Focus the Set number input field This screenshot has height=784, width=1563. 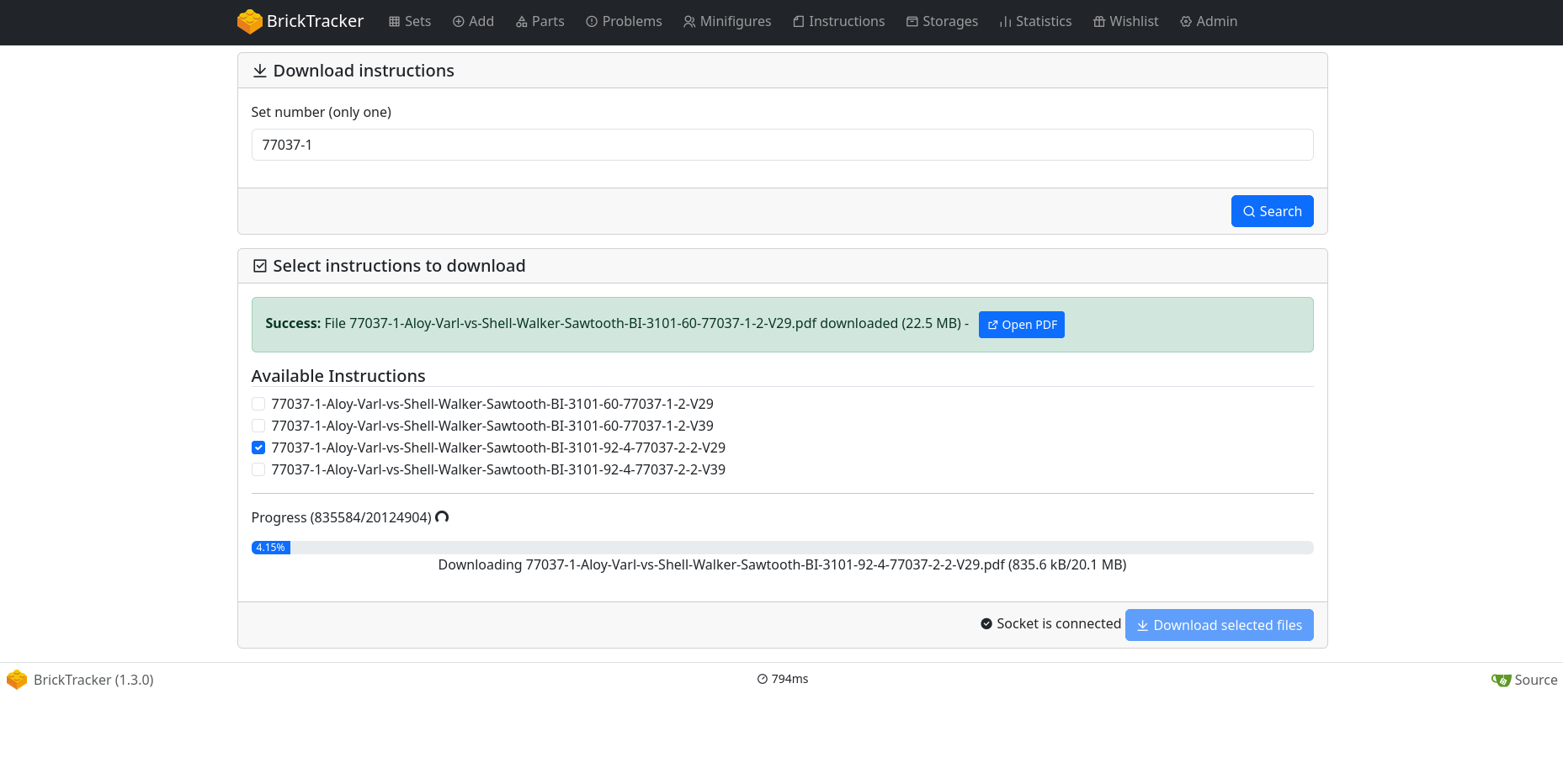click(x=782, y=145)
